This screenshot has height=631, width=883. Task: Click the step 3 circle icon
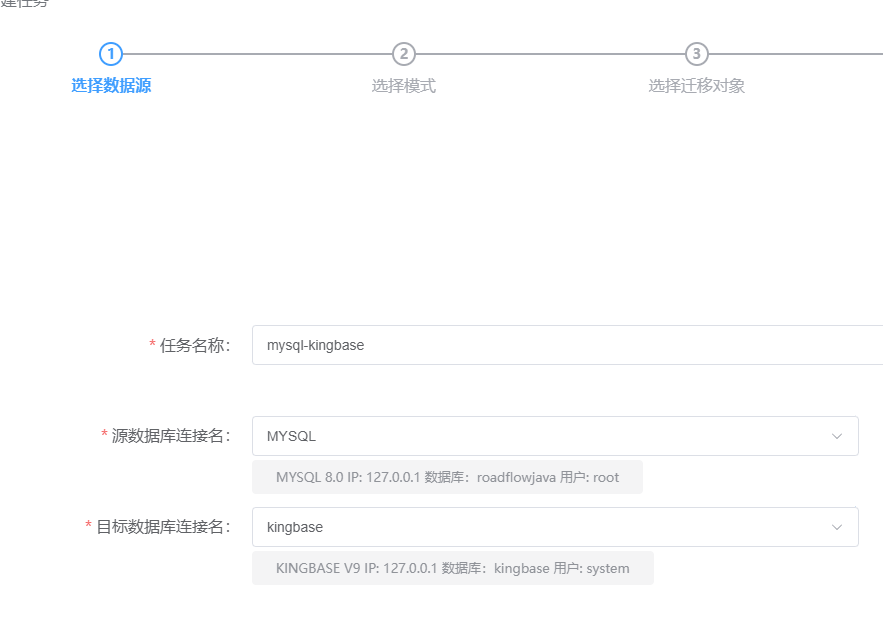click(x=697, y=54)
